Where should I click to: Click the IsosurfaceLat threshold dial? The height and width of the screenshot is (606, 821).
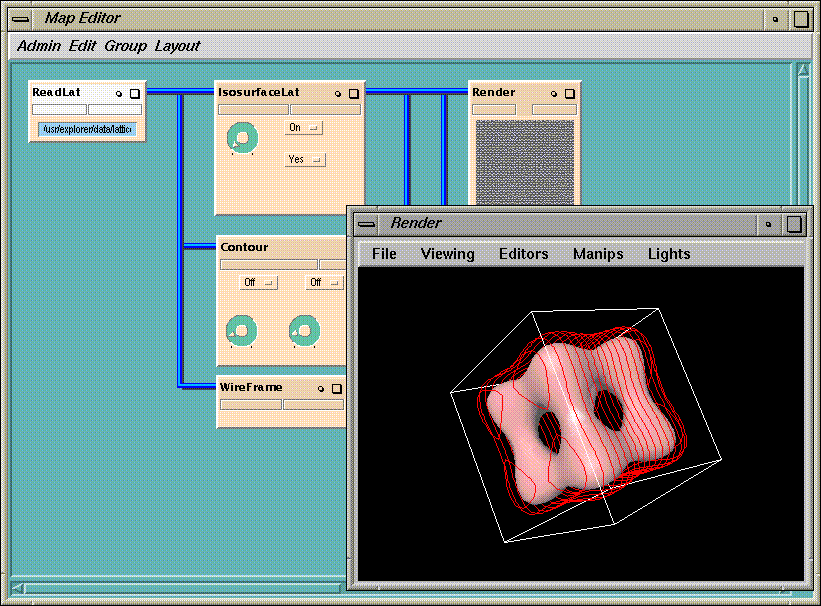pyautogui.click(x=242, y=137)
